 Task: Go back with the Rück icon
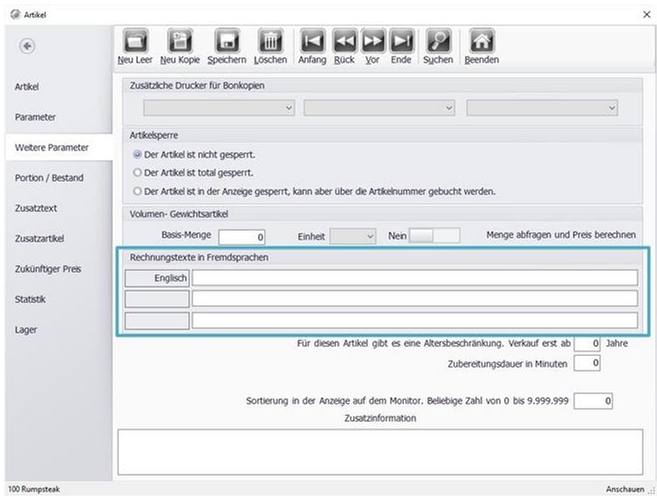[x=344, y=41]
